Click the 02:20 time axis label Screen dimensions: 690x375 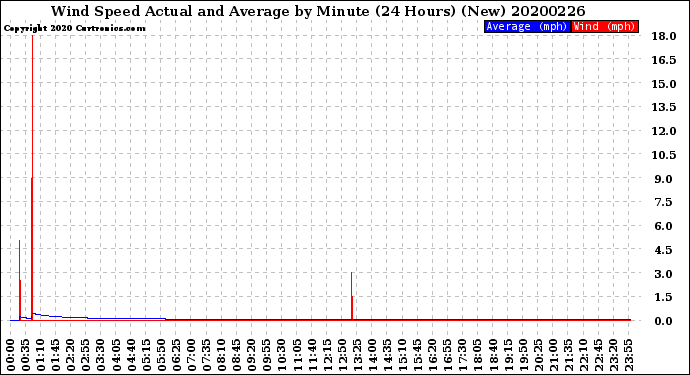71,355
